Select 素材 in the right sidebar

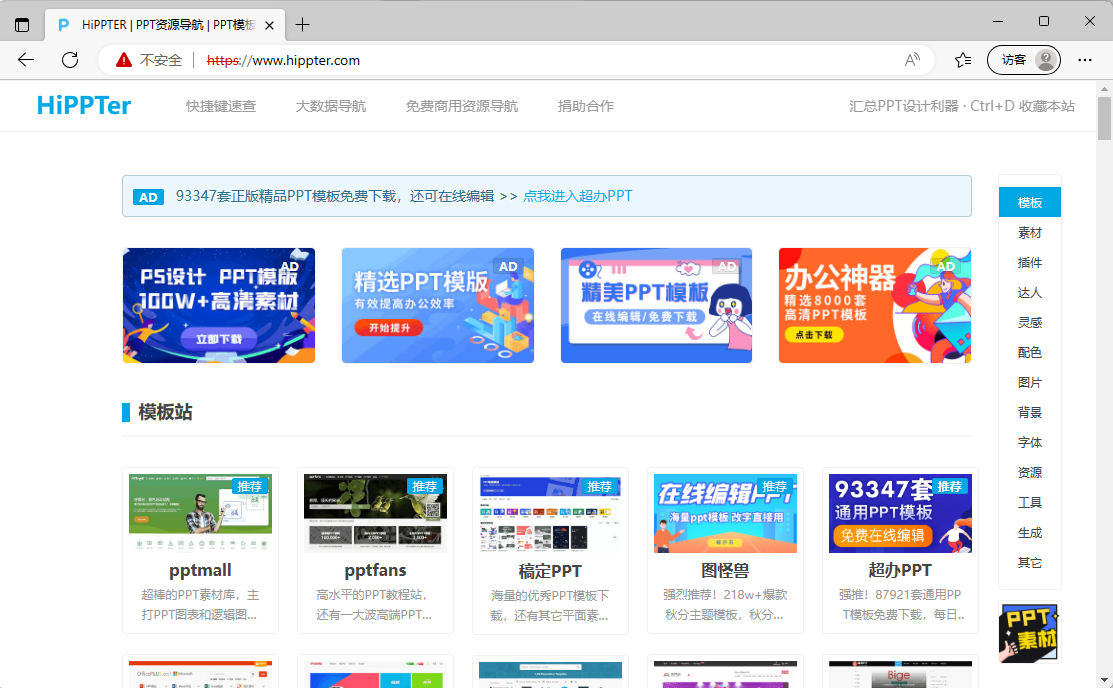[1029, 233]
